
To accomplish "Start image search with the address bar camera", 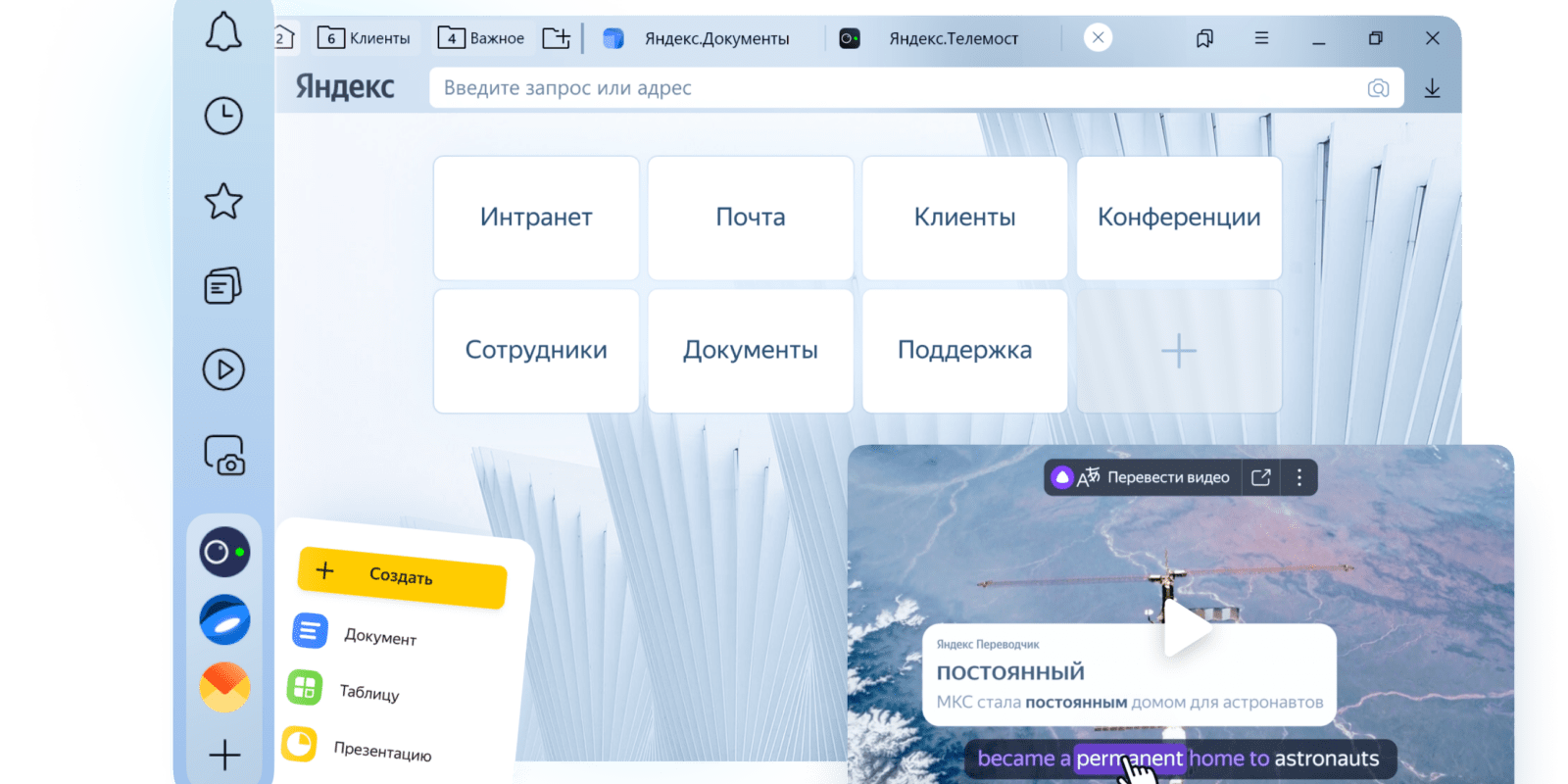I will (x=1378, y=88).
